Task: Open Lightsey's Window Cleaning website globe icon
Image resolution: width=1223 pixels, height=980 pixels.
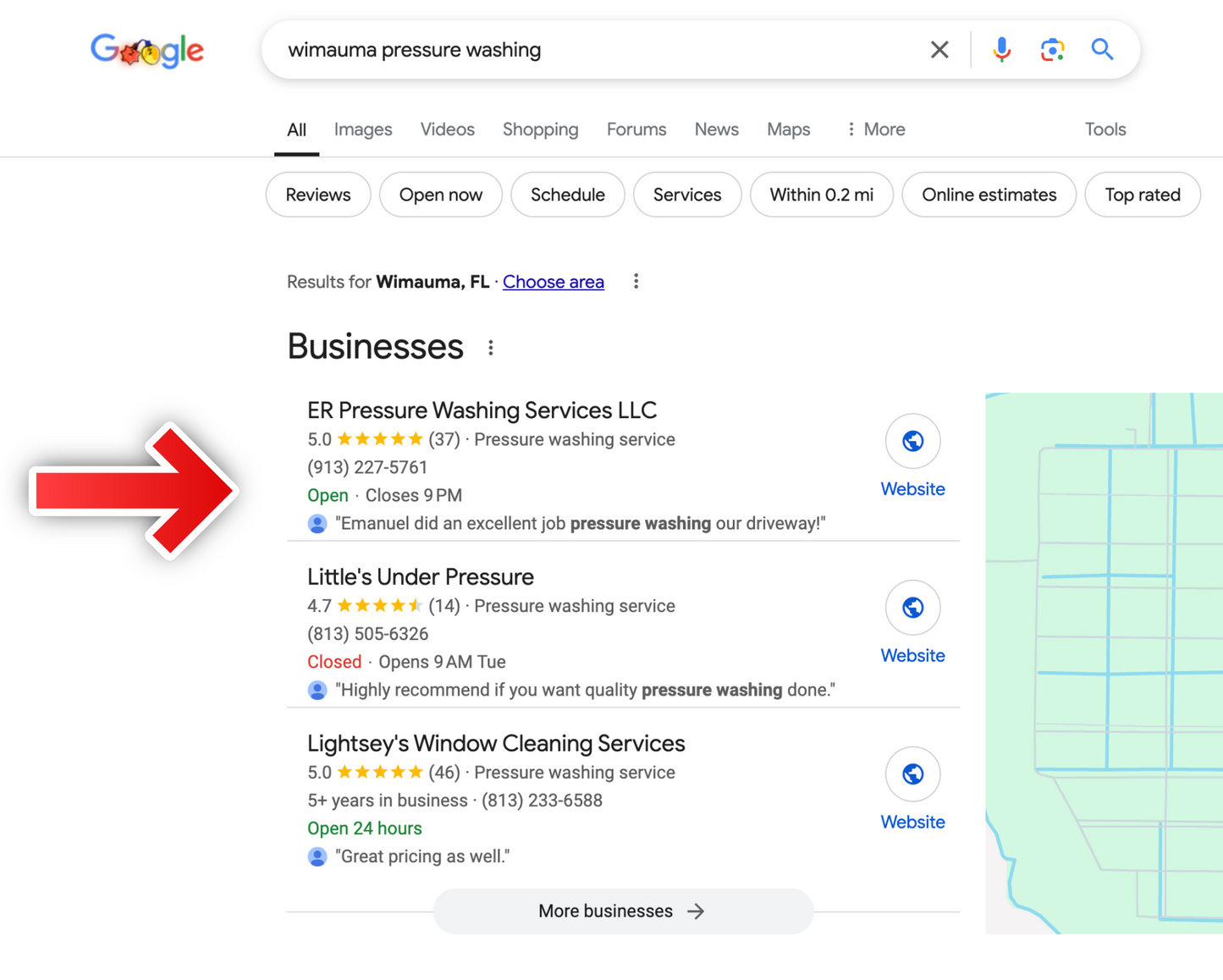Action: click(x=912, y=774)
